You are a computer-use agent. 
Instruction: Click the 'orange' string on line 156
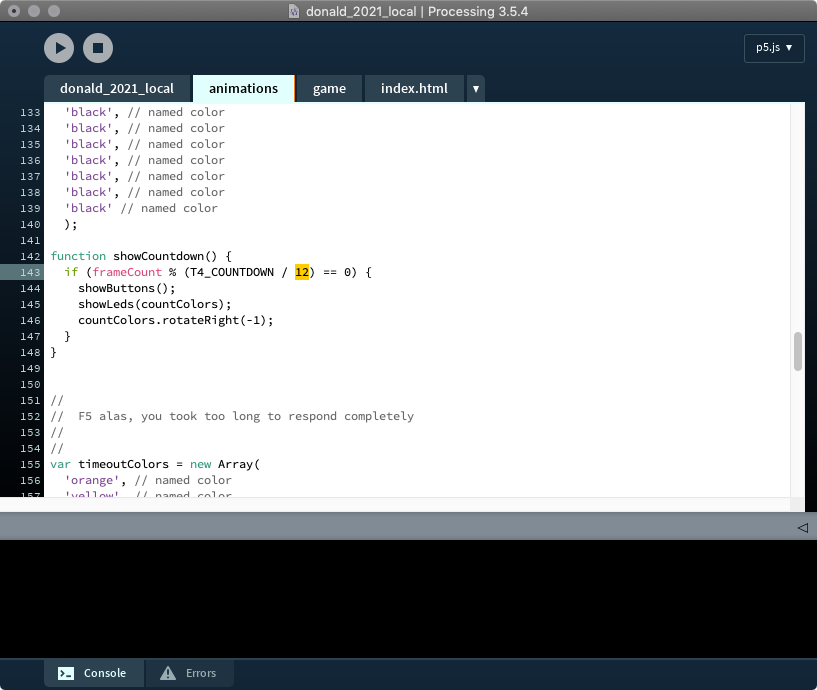pyautogui.click(x=92, y=480)
